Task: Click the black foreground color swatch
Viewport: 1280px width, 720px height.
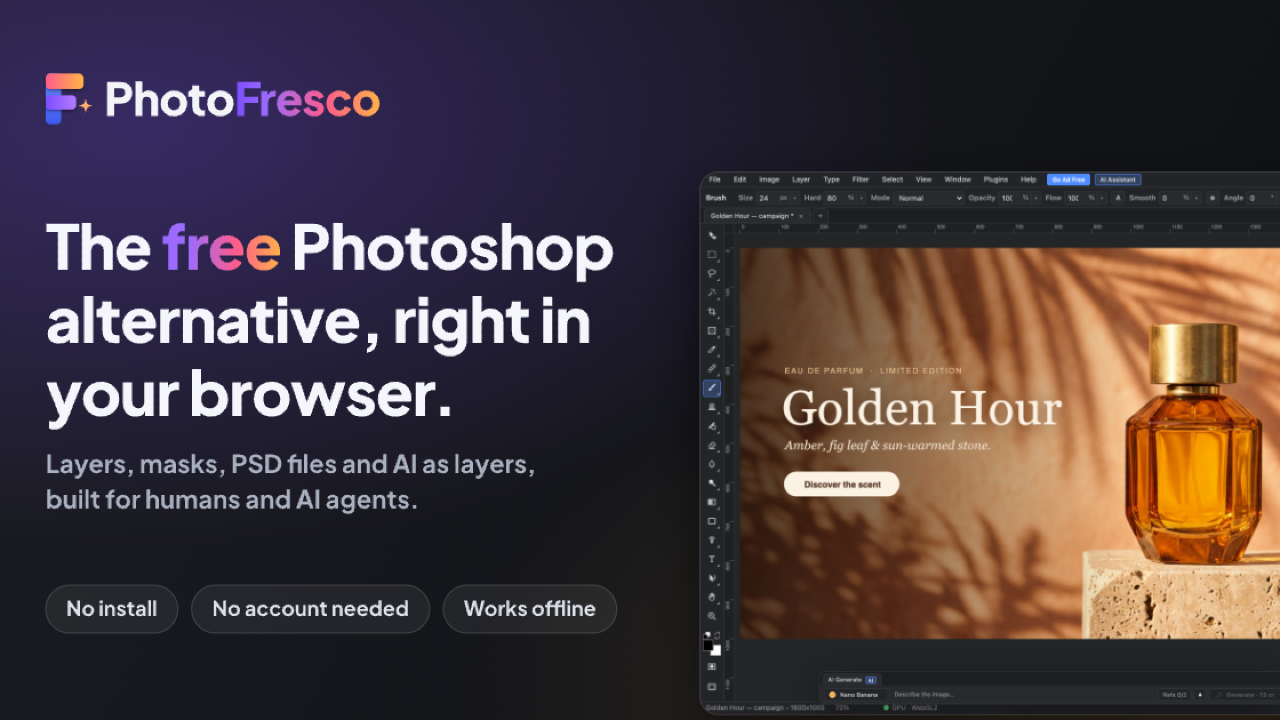Action: click(708, 645)
